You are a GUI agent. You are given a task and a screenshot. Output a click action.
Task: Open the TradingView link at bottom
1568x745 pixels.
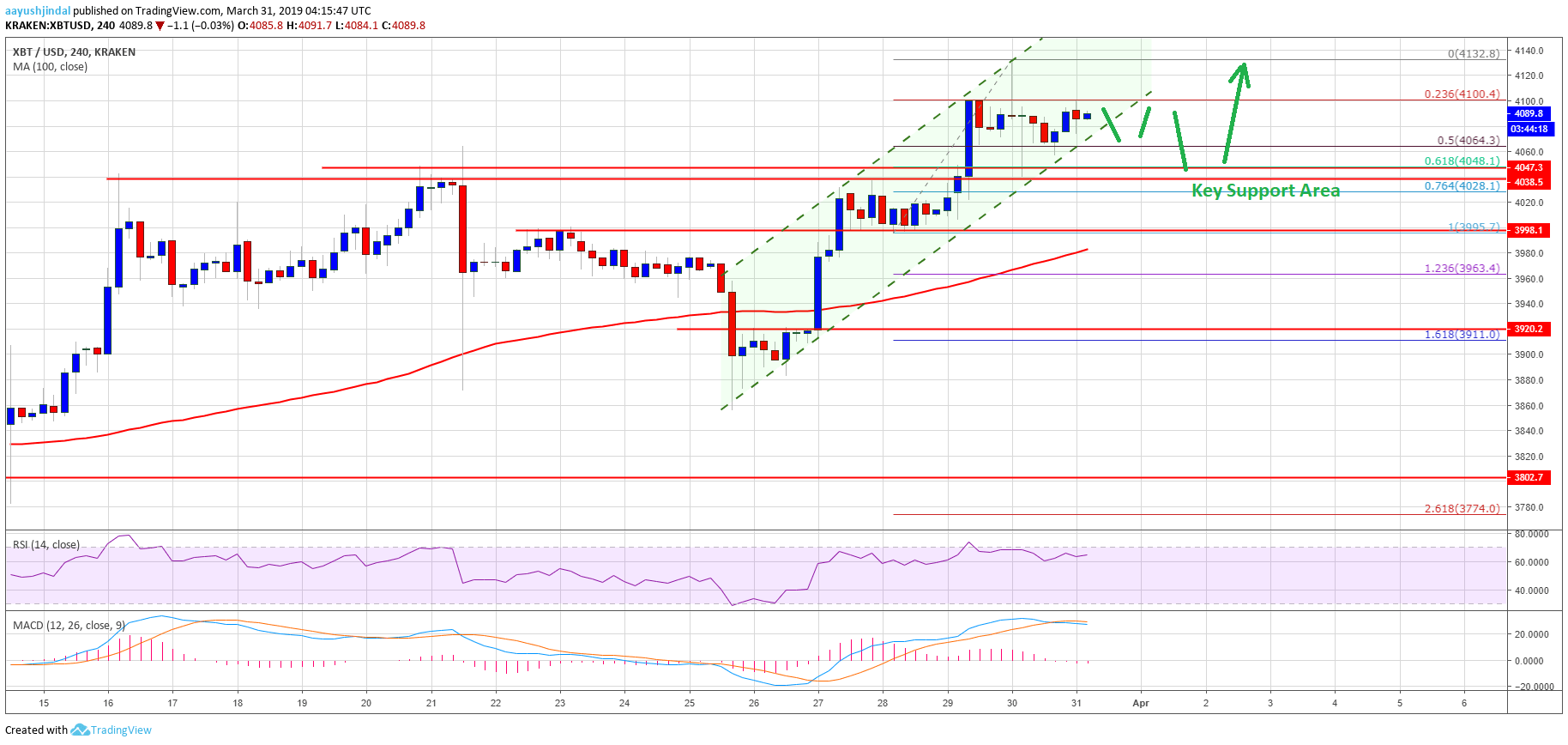click(121, 730)
